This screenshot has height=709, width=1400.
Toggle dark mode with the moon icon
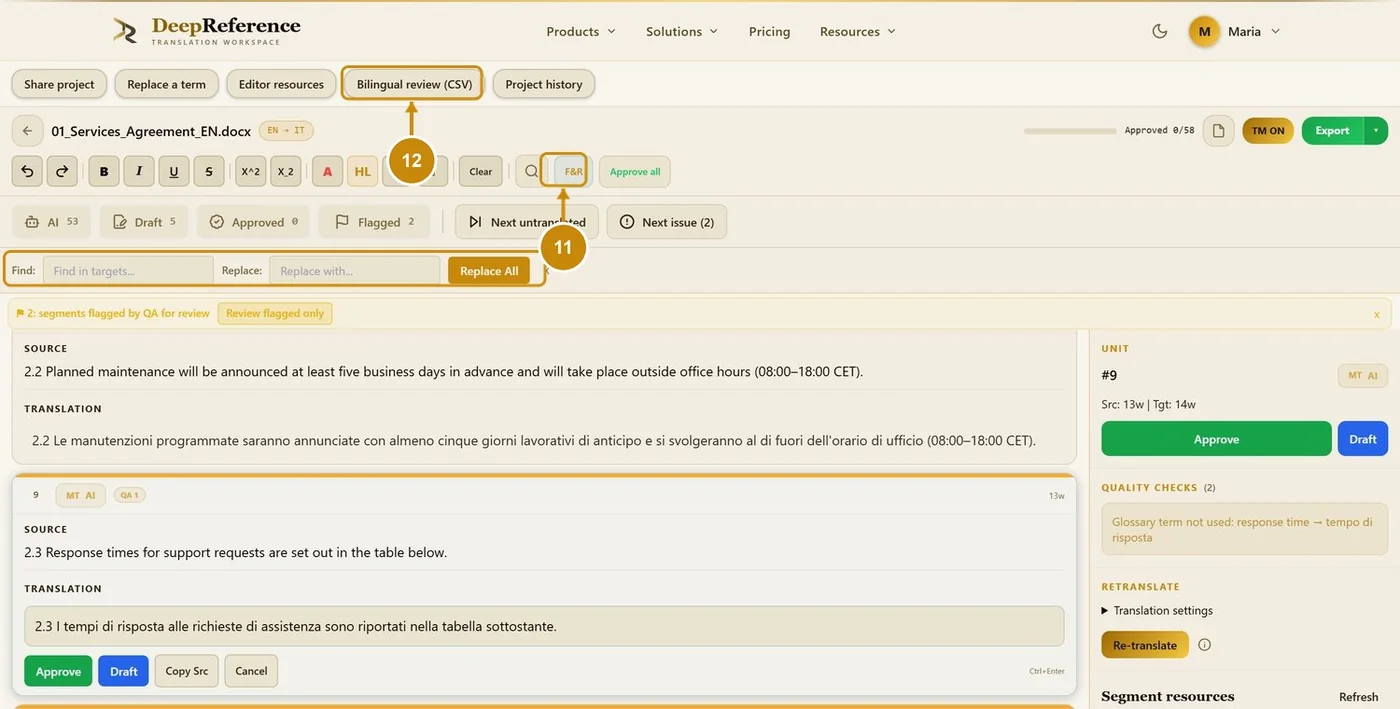[1160, 31]
